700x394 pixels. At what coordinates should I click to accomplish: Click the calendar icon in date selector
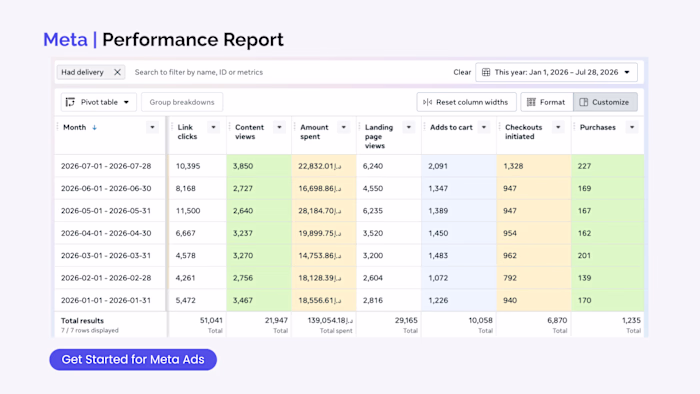486,72
